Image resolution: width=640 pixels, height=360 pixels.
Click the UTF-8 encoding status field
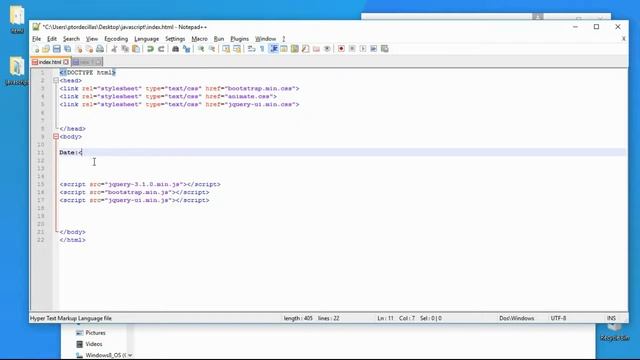[558, 318]
